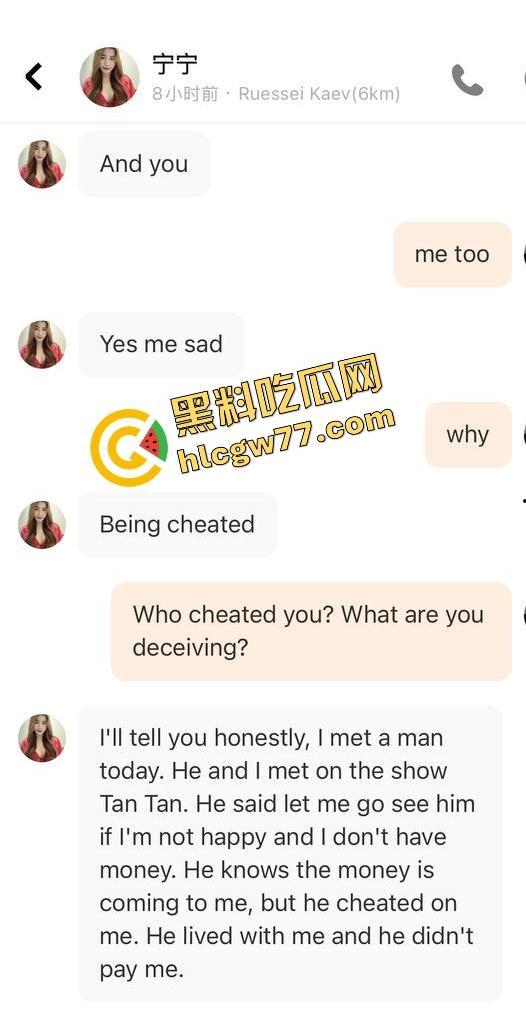Screen dimensions: 526x1011
Task: Tap the contact name 宁宁
Action: click(175, 64)
